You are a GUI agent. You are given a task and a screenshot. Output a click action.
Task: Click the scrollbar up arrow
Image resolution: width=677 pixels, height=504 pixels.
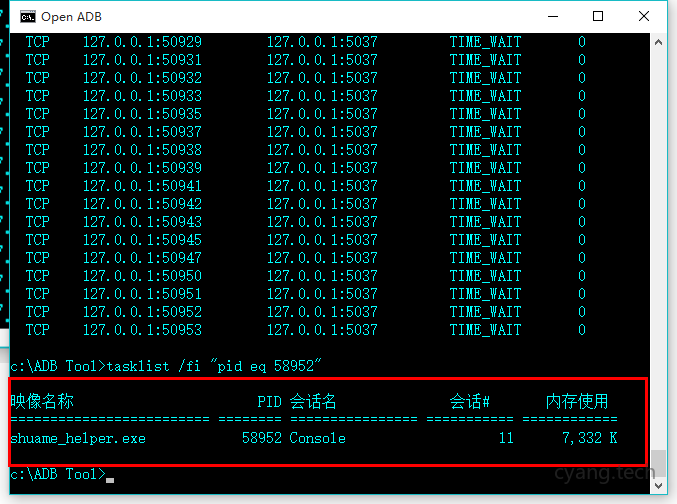[657, 42]
